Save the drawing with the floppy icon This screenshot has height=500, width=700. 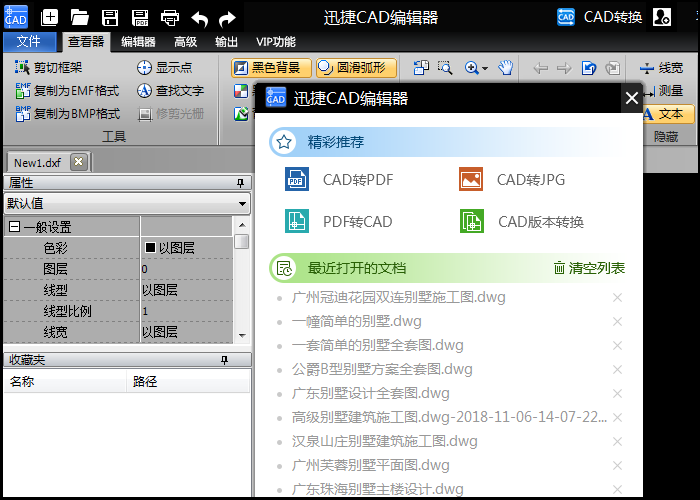(x=110, y=18)
